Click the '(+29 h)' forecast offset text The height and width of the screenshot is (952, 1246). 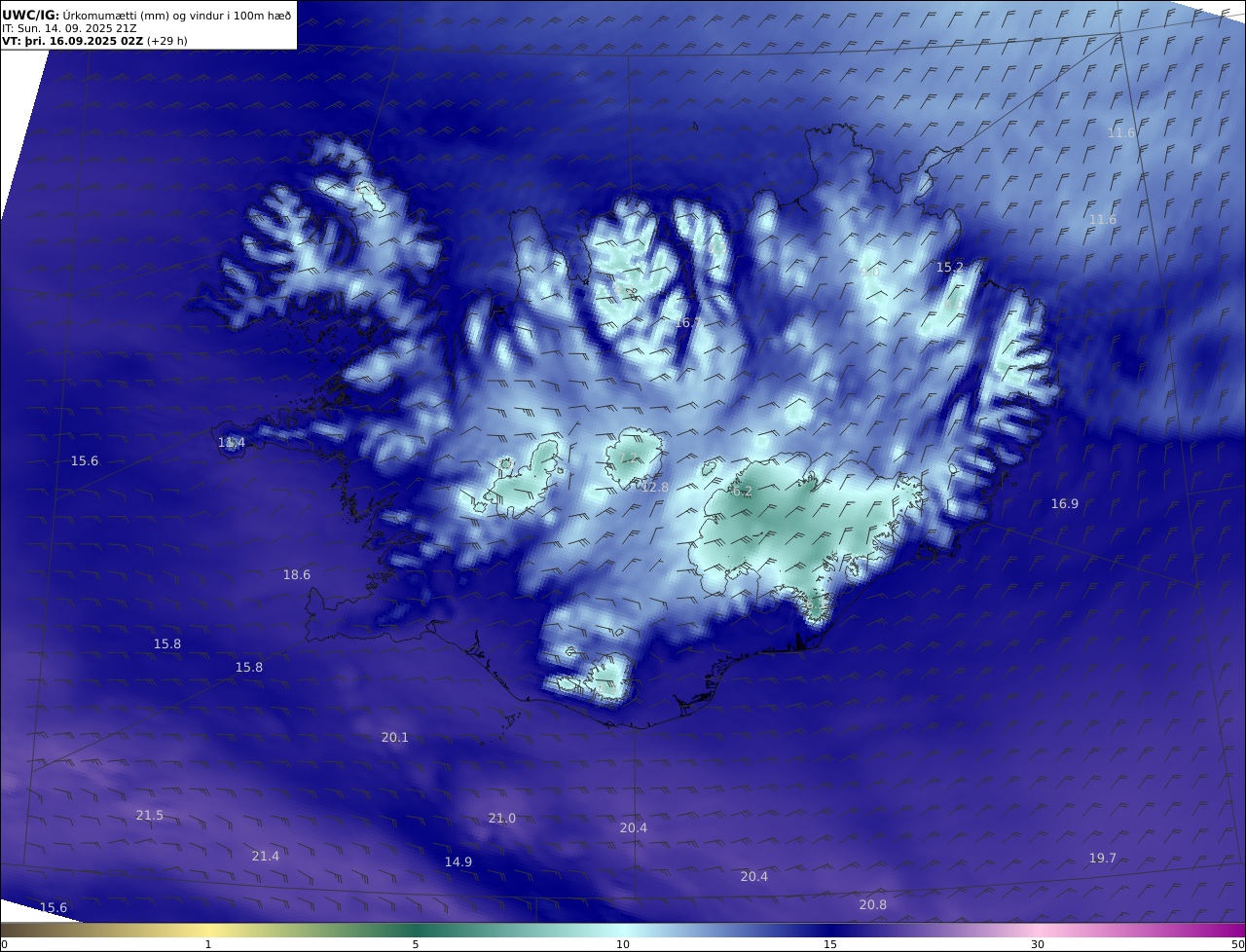point(167,43)
